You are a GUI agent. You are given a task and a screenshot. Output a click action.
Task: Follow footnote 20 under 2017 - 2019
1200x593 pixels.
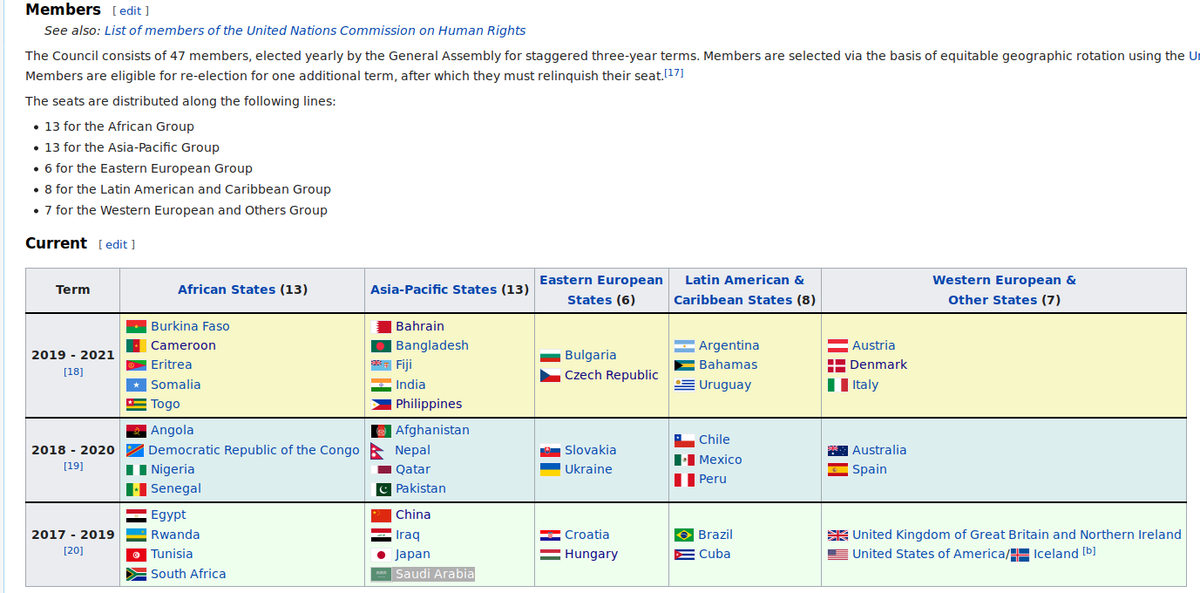point(73,551)
